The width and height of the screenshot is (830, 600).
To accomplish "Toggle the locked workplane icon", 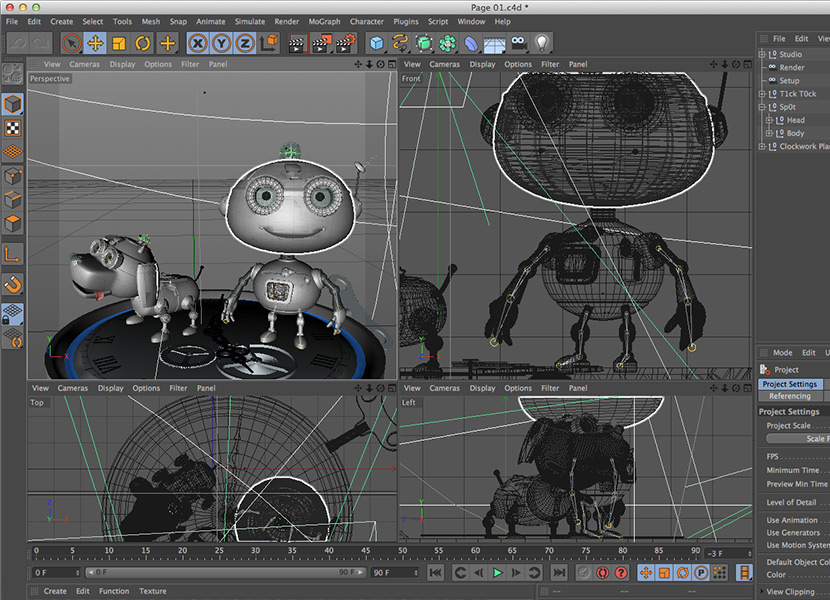I will tap(12, 313).
